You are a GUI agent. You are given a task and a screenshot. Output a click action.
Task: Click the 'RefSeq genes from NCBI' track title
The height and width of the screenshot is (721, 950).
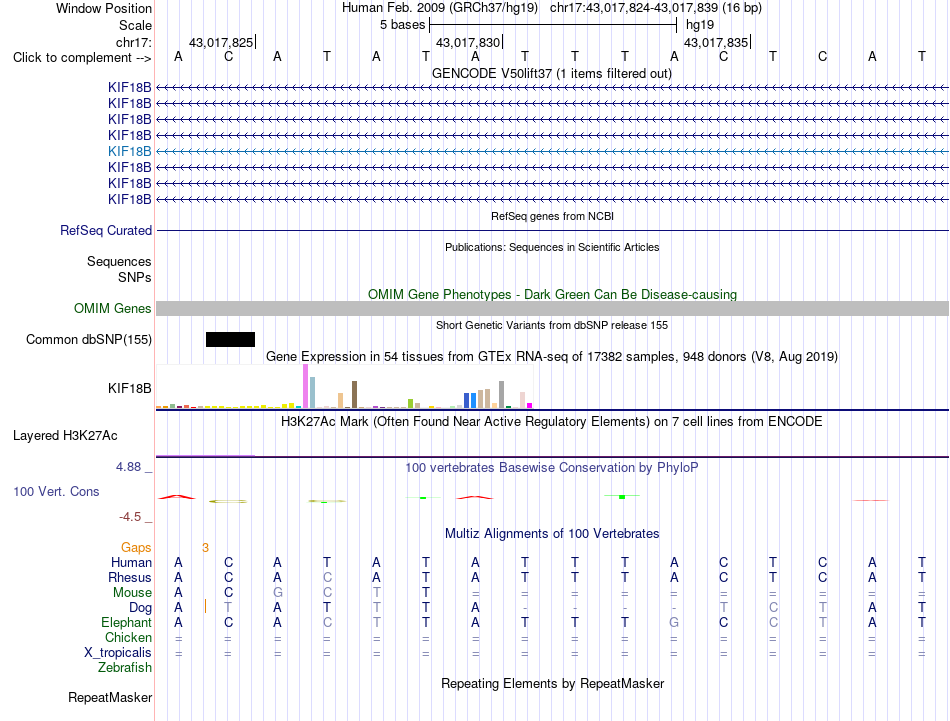[552, 216]
